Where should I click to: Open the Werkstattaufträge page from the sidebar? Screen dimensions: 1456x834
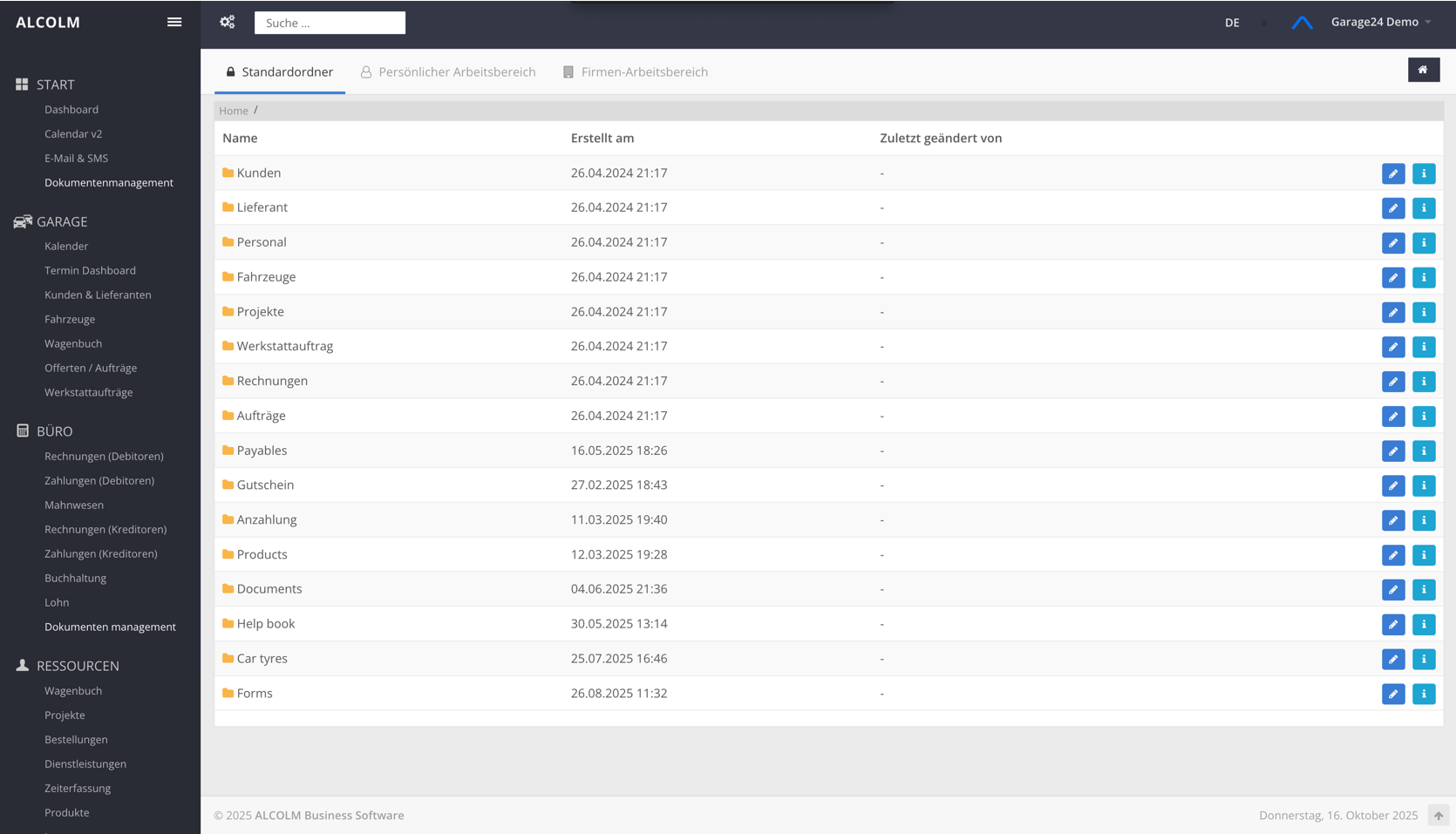88,392
